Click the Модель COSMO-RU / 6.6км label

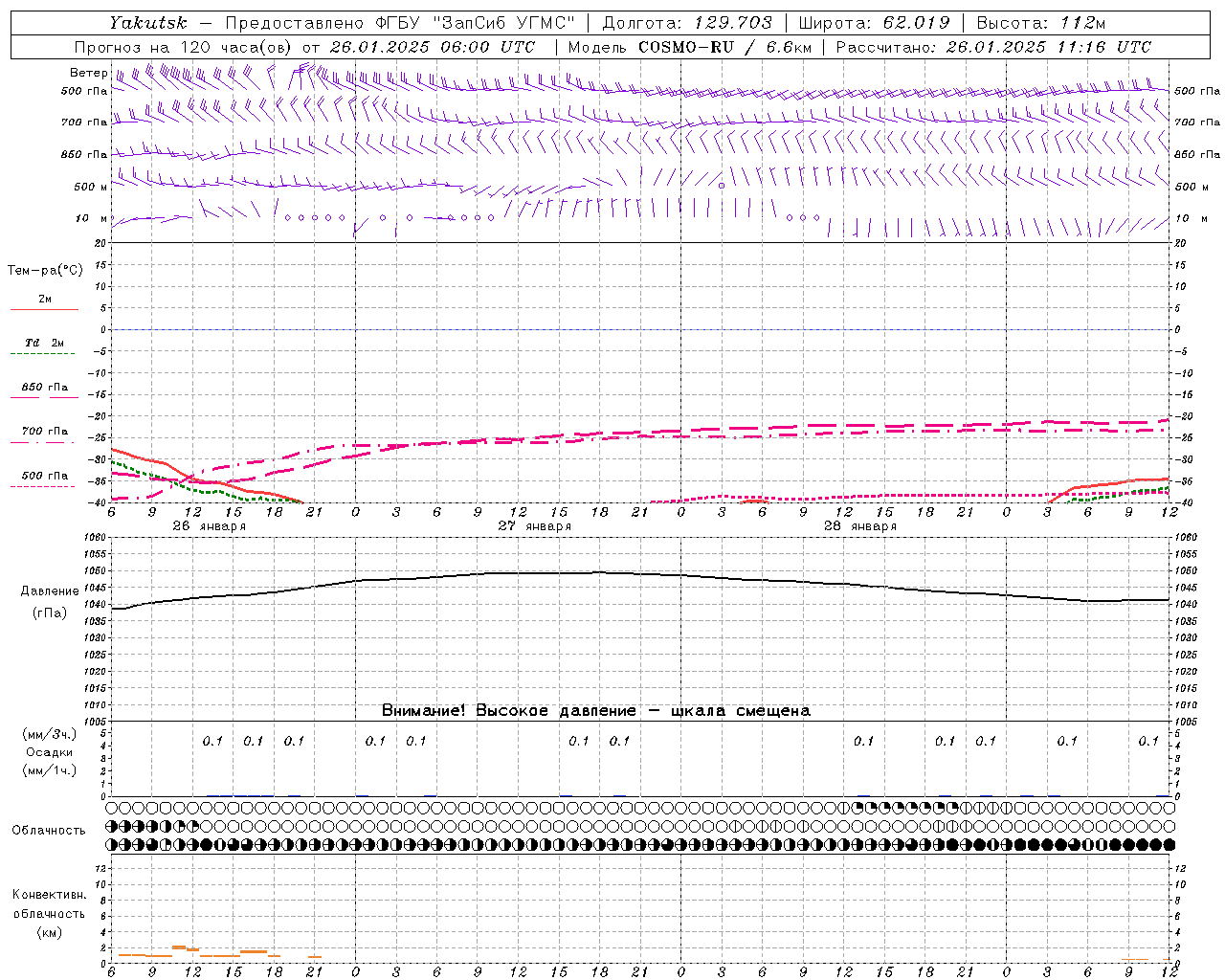click(689, 47)
